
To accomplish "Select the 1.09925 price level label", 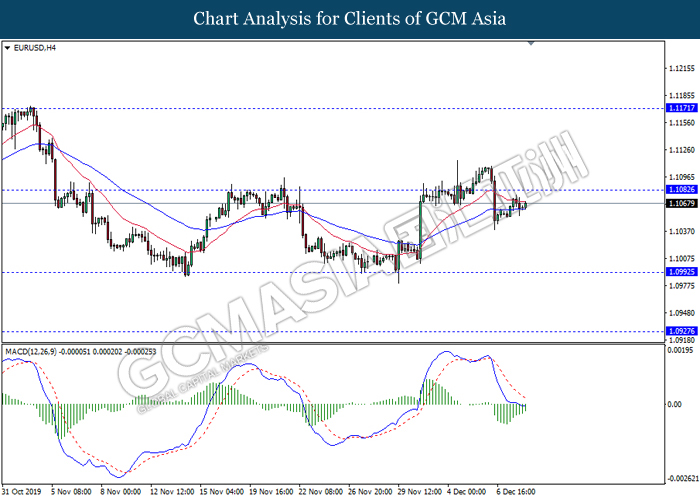I will tap(681, 271).
